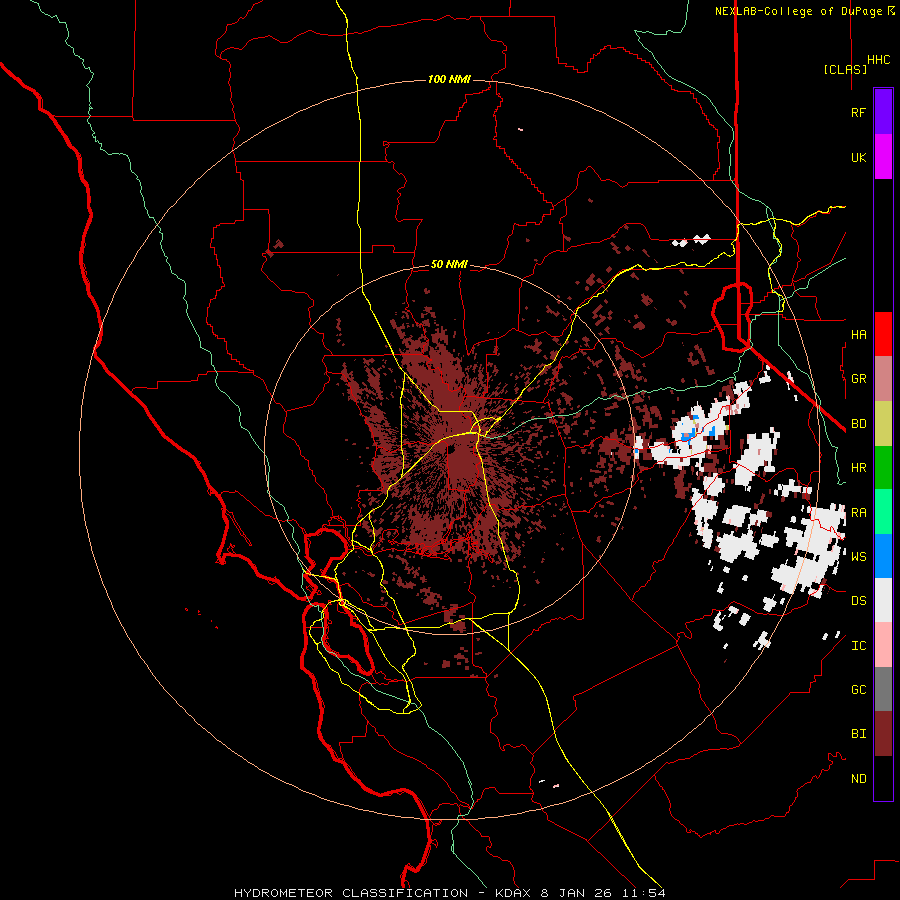Click the "GR" legend label
Screen dimensions: 900x900
click(858, 379)
